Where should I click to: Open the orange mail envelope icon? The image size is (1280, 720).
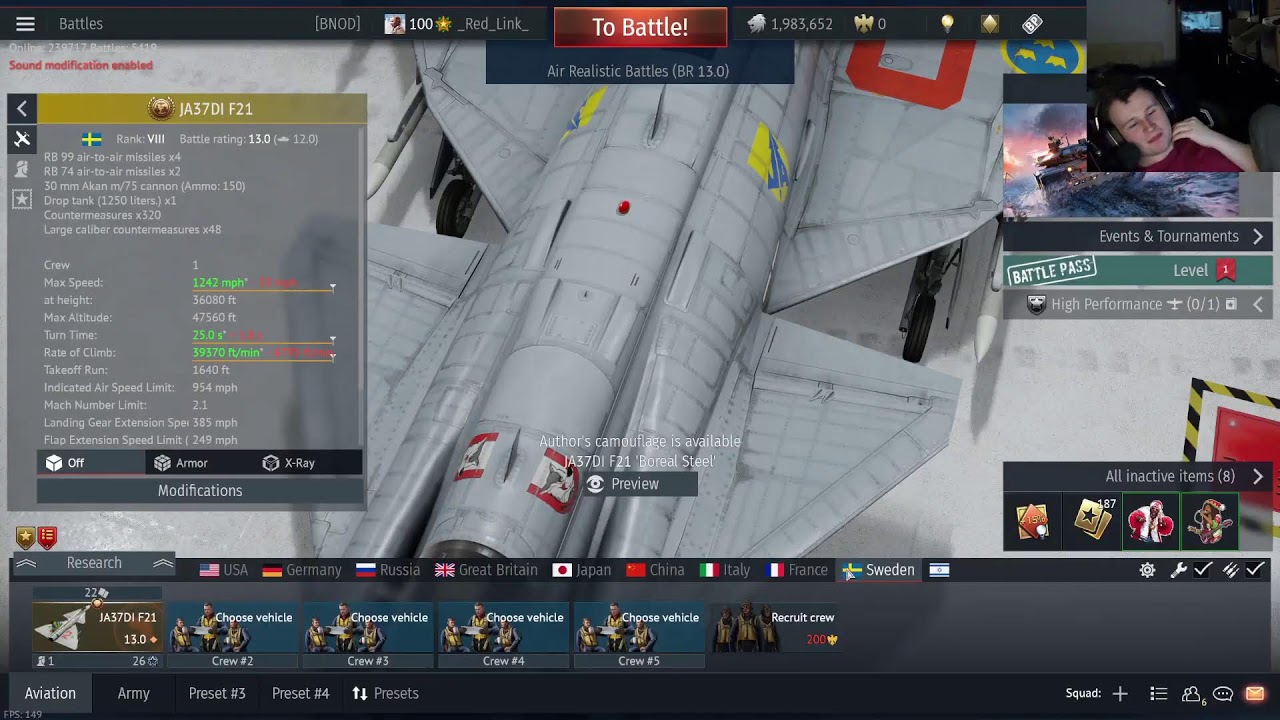(1255, 693)
